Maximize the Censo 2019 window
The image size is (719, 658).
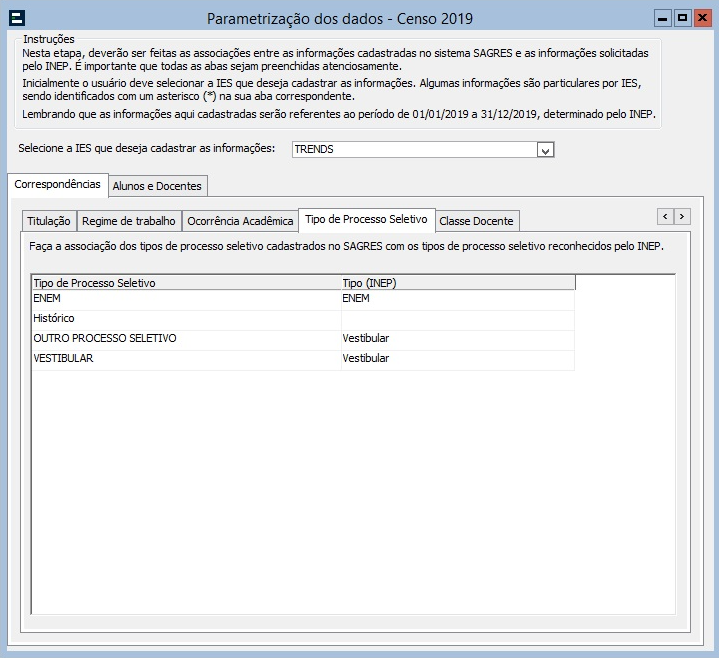[682, 18]
